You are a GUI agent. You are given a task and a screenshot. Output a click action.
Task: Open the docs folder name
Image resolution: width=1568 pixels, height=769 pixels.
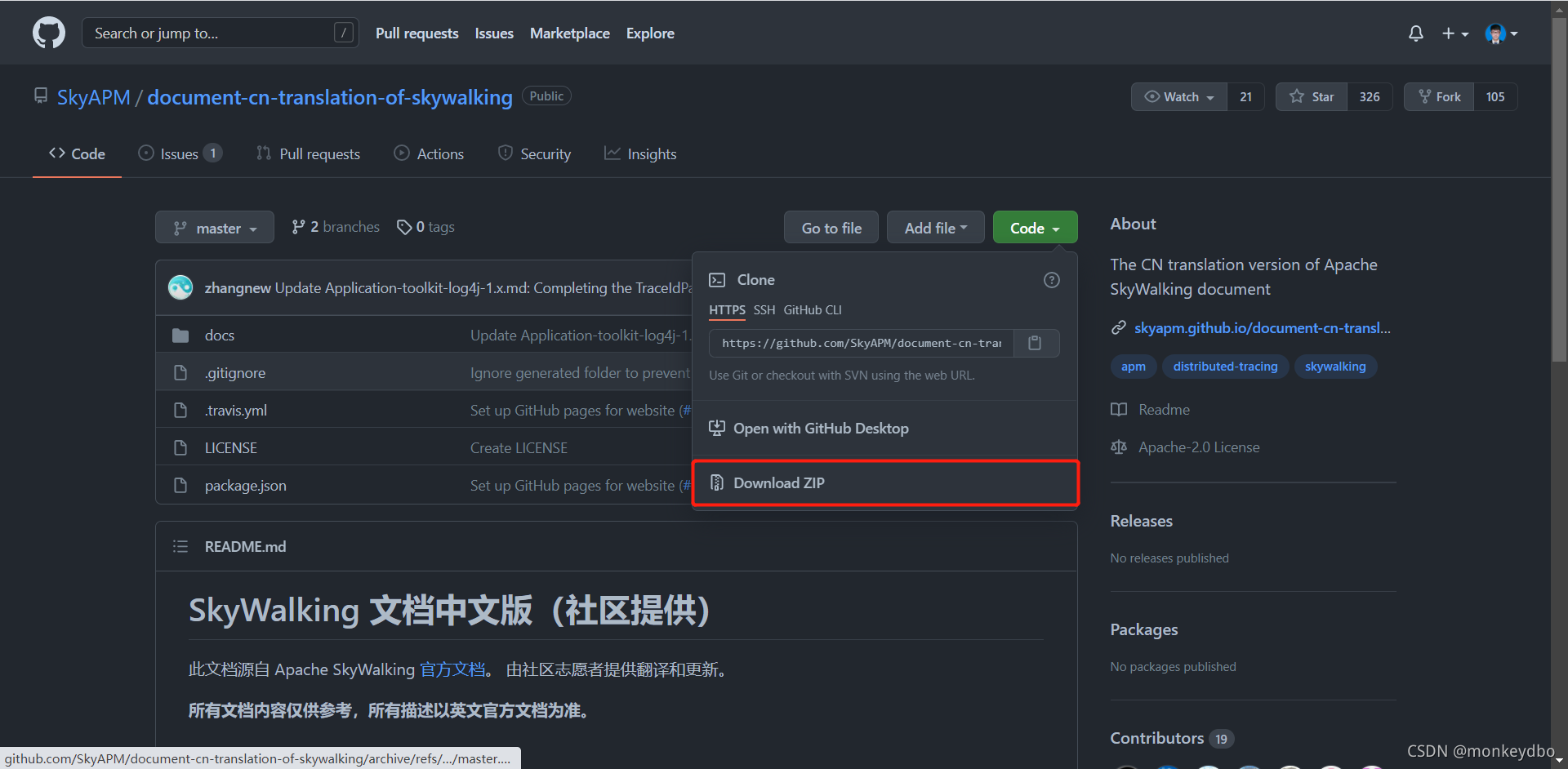[220, 336]
